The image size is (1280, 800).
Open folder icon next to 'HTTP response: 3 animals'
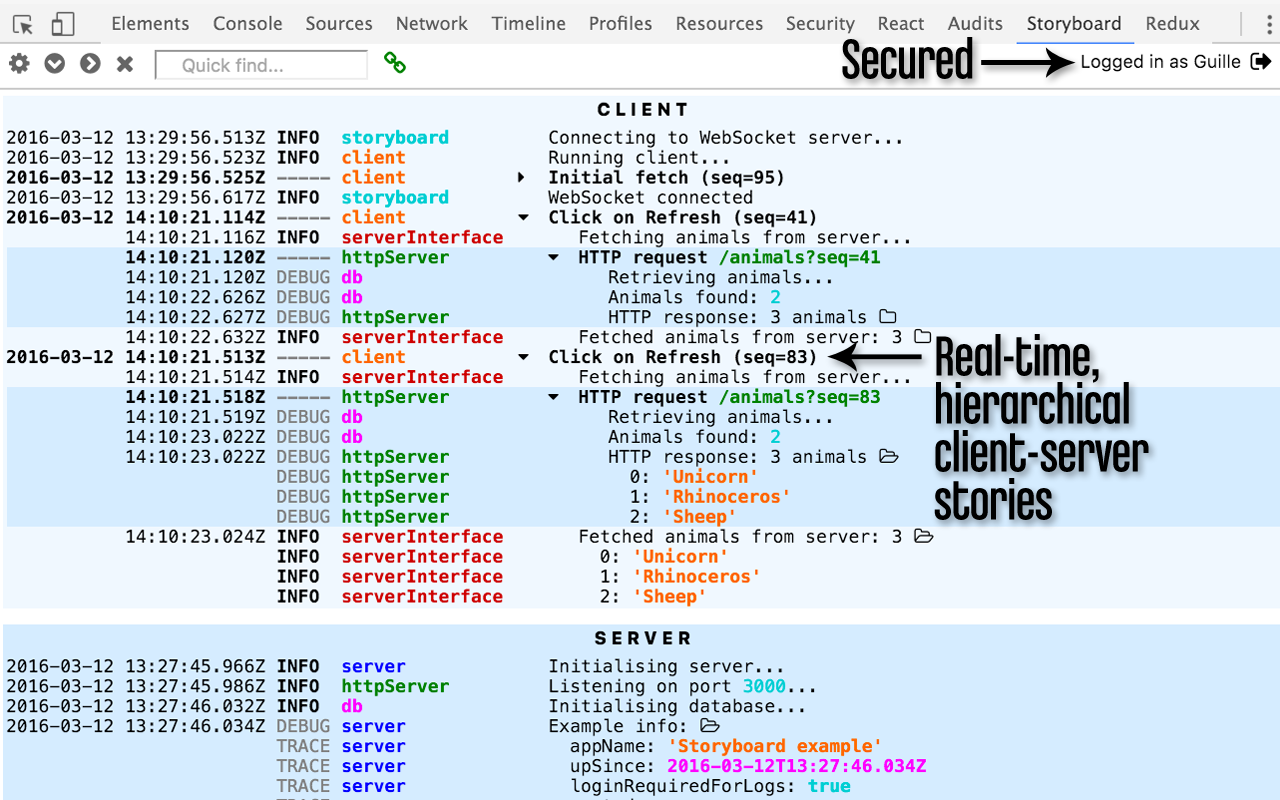click(888, 317)
